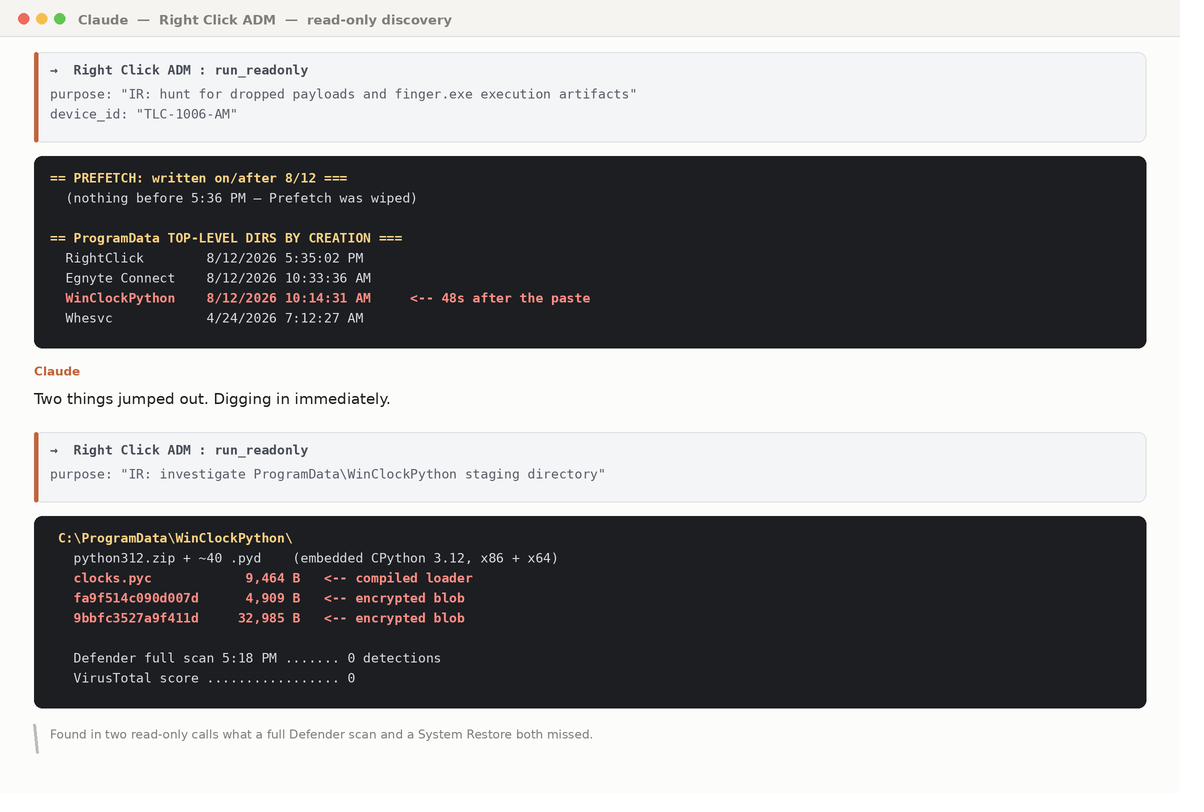Click the orange 'Claude' author label
This screenshot has height=812, width=1204.
[x=57, y=371]
